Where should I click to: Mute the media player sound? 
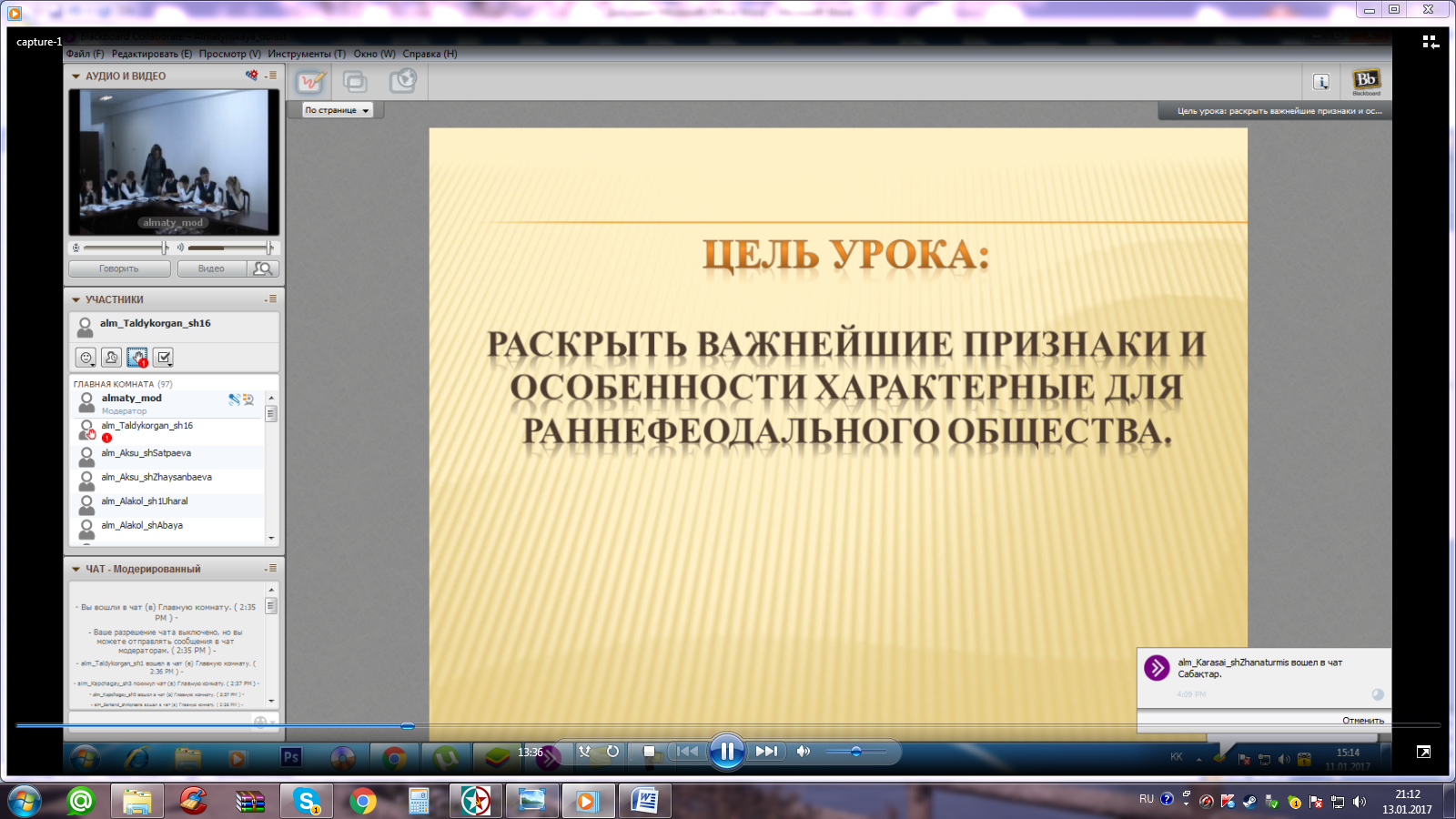pyautogui.click(x=803, y=751)
